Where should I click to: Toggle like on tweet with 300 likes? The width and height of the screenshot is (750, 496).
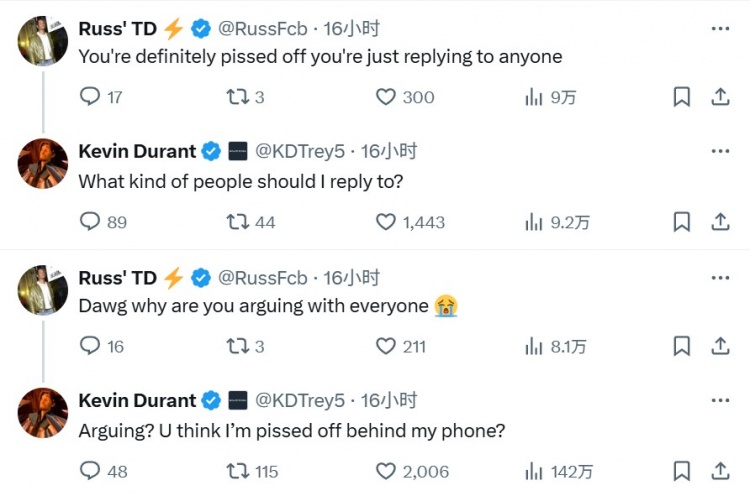click(386, 97)
